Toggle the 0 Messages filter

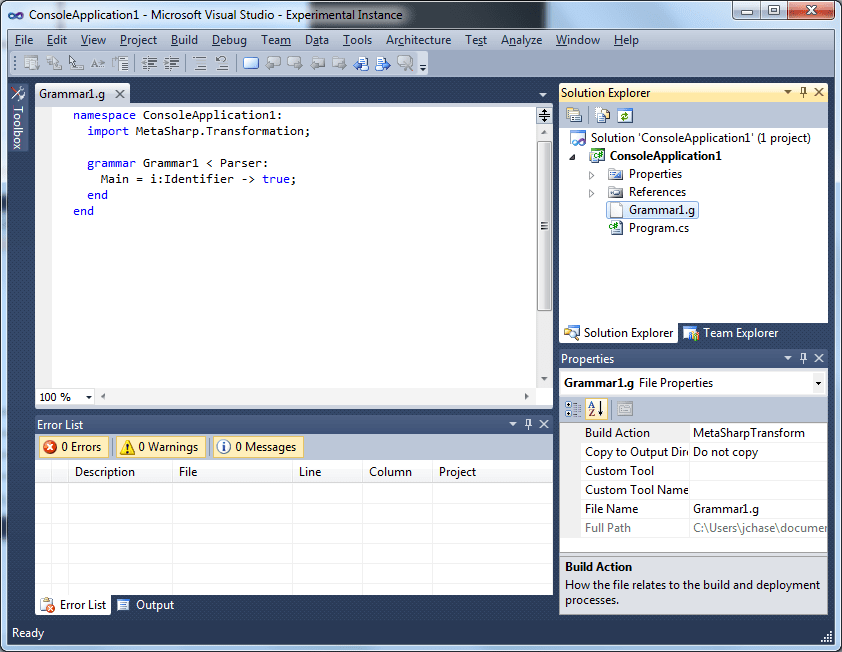(258, 447)
